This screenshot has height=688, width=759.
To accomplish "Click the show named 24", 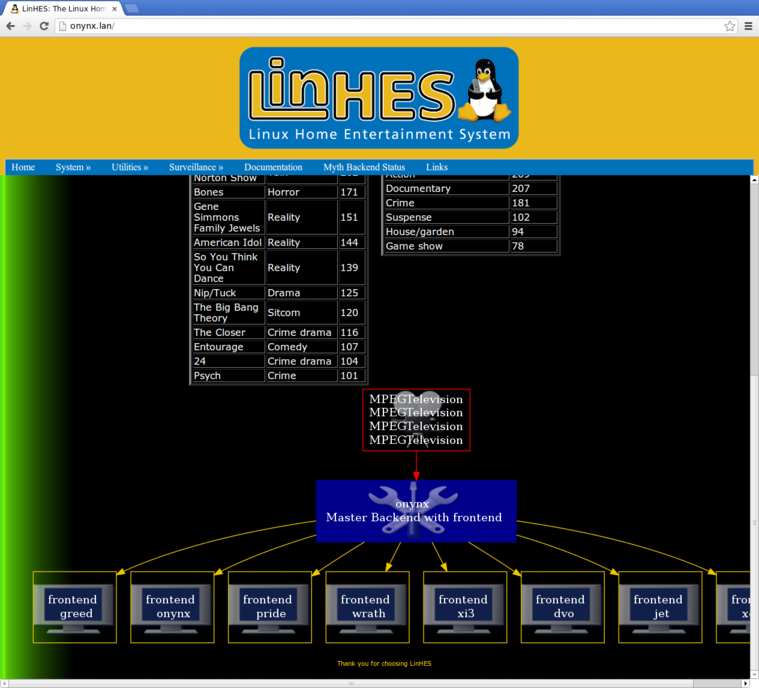I will (228, 361).
